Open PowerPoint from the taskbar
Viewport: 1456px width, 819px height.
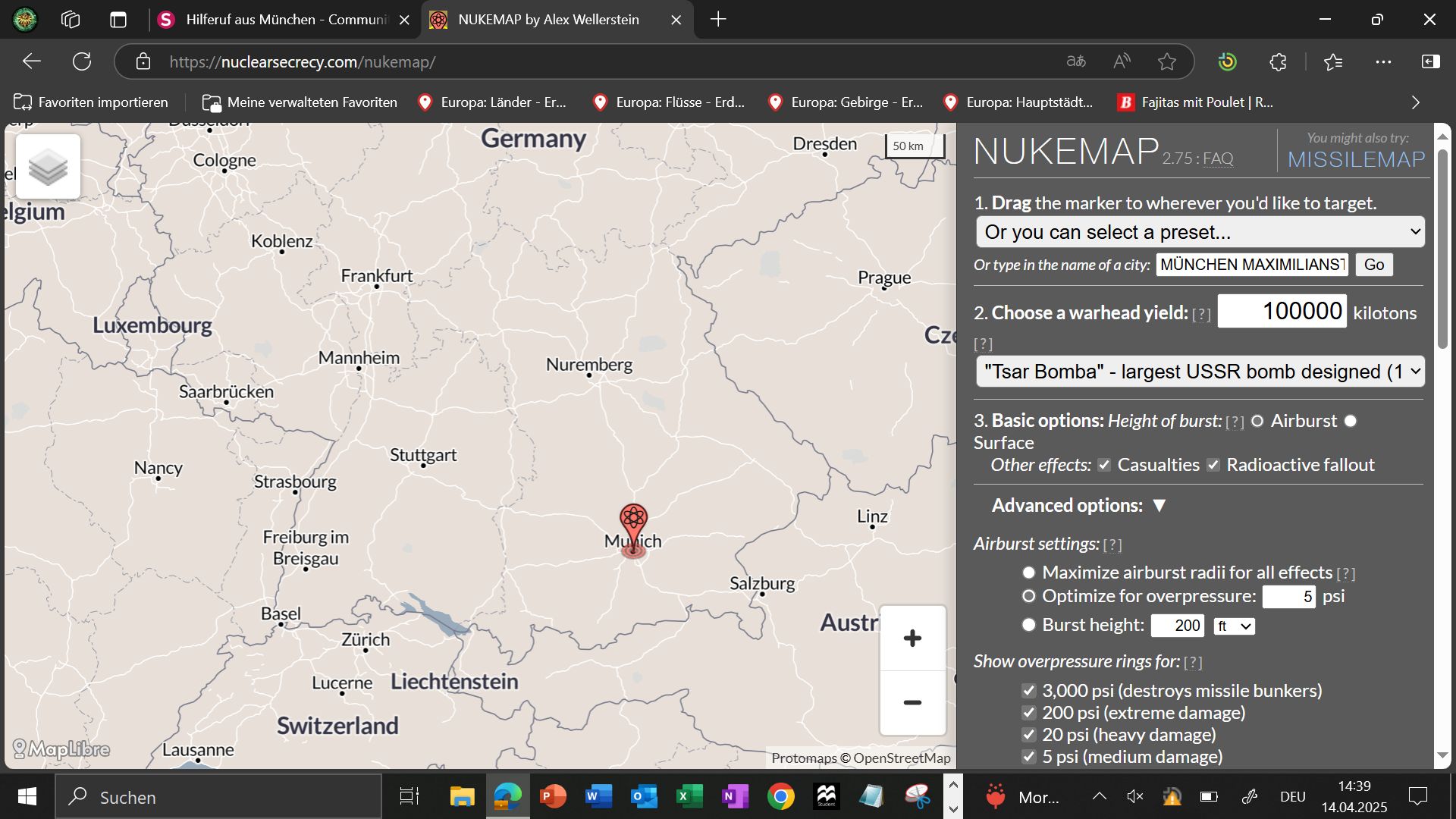[x=553, y=796]
